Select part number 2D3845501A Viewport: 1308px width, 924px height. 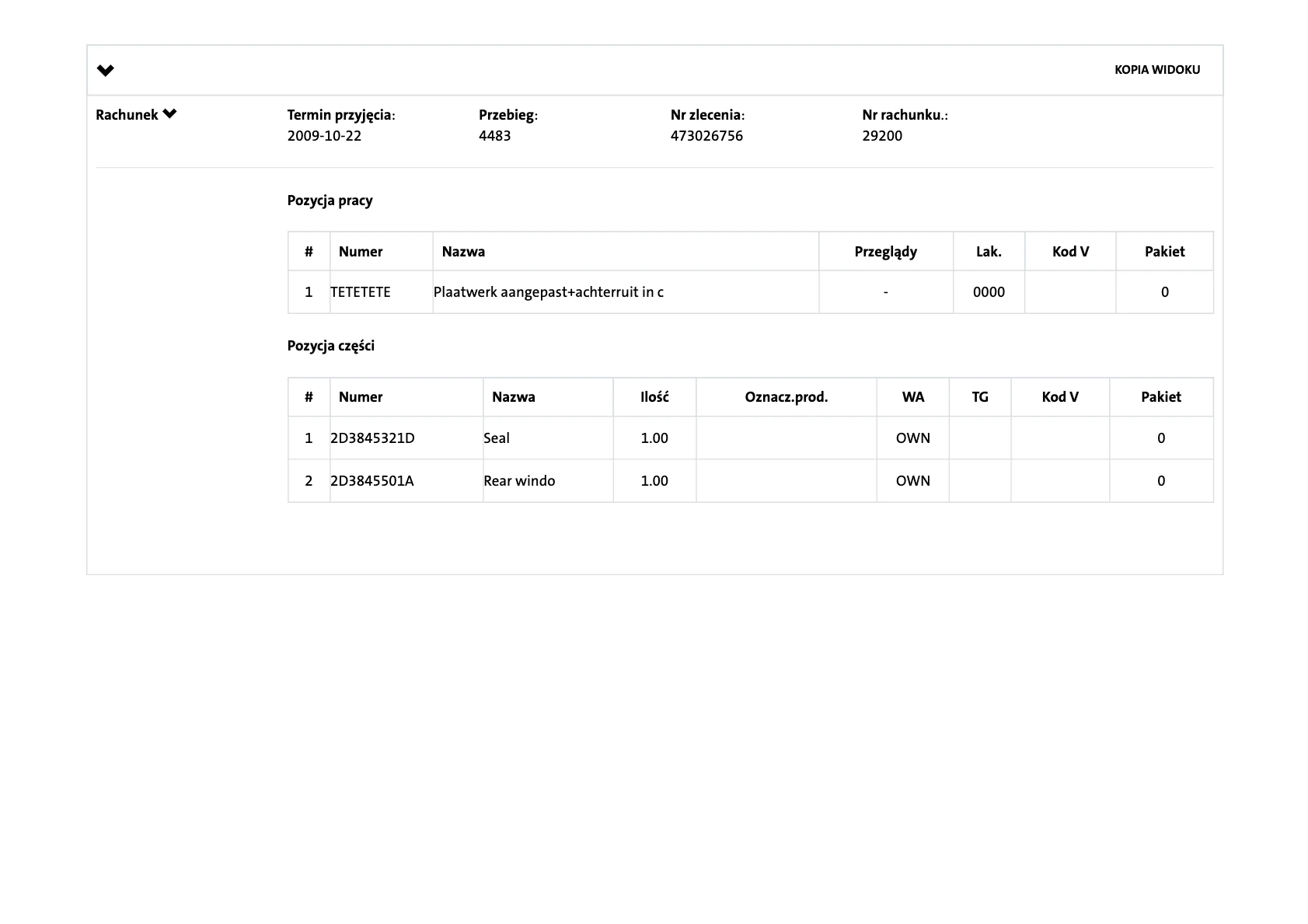pos(372,481)
